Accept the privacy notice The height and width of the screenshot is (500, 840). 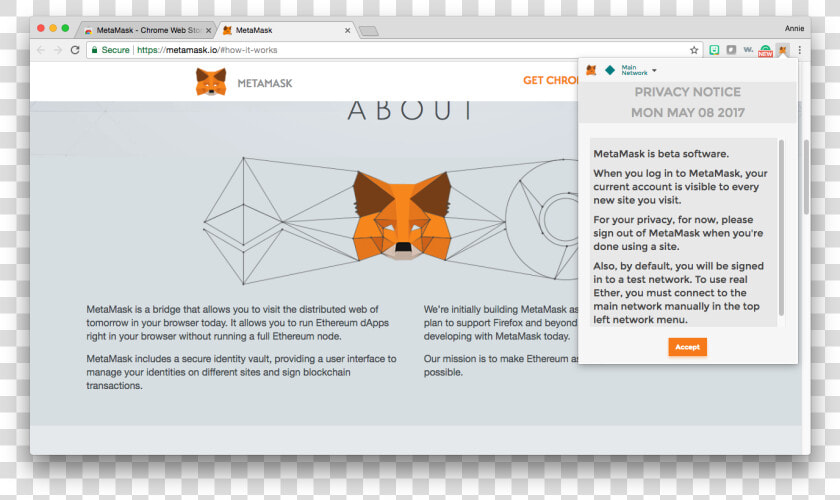pyautogui.click(x=687, y=347)
